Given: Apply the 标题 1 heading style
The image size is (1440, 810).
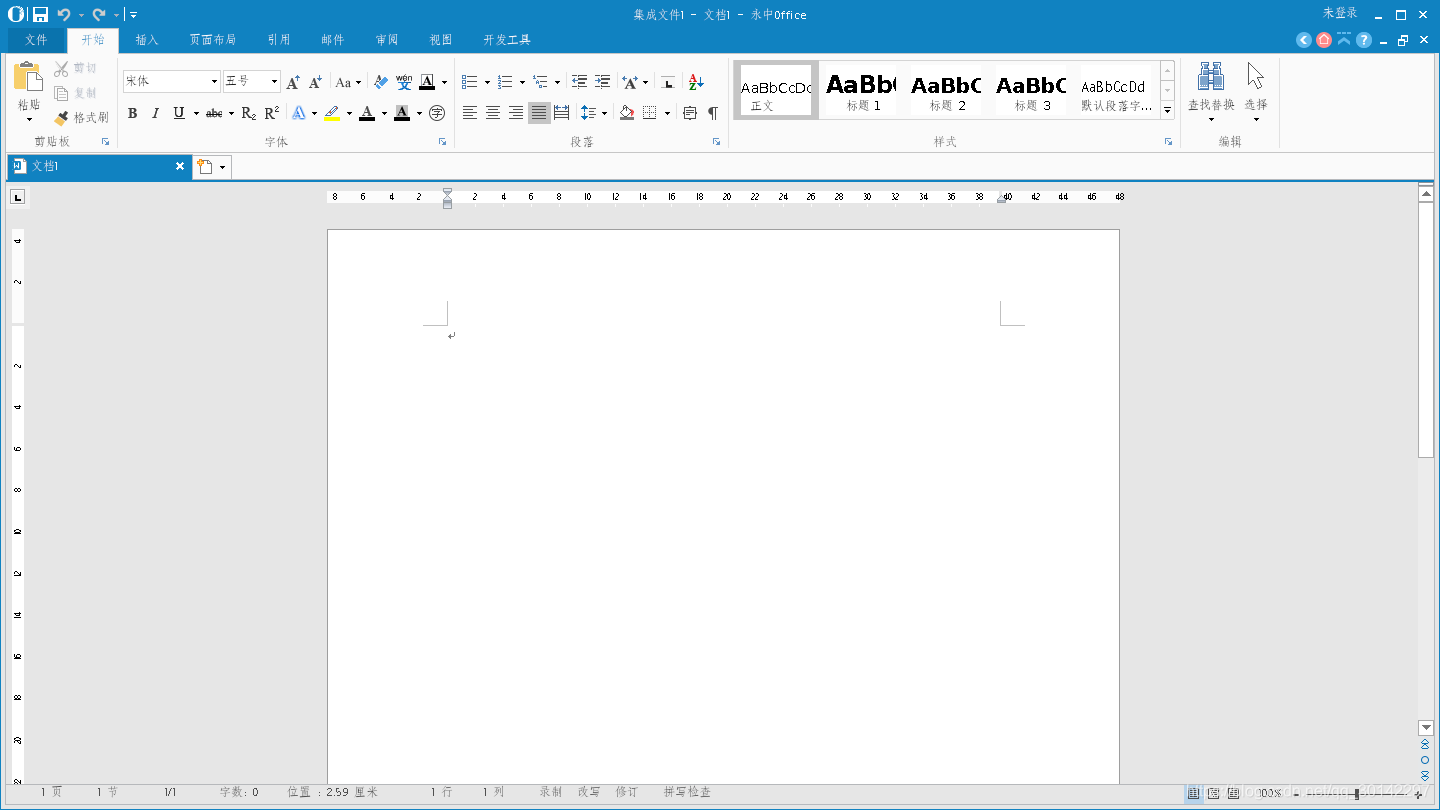Looking at the screenshot, I should (862, 90).
